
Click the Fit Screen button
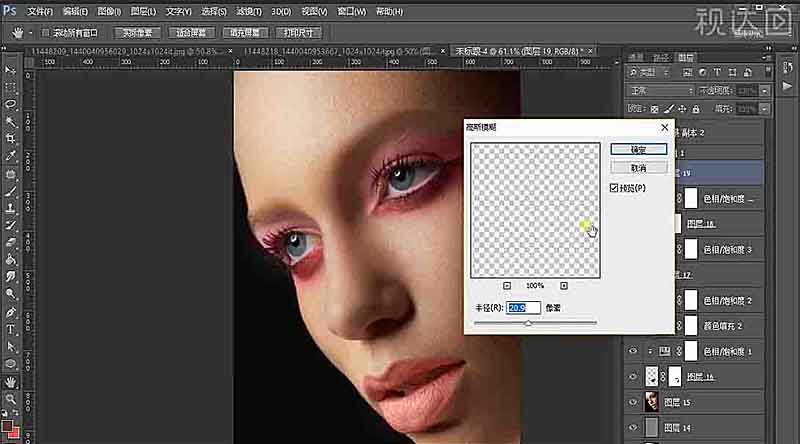click(x=191, y=33)
